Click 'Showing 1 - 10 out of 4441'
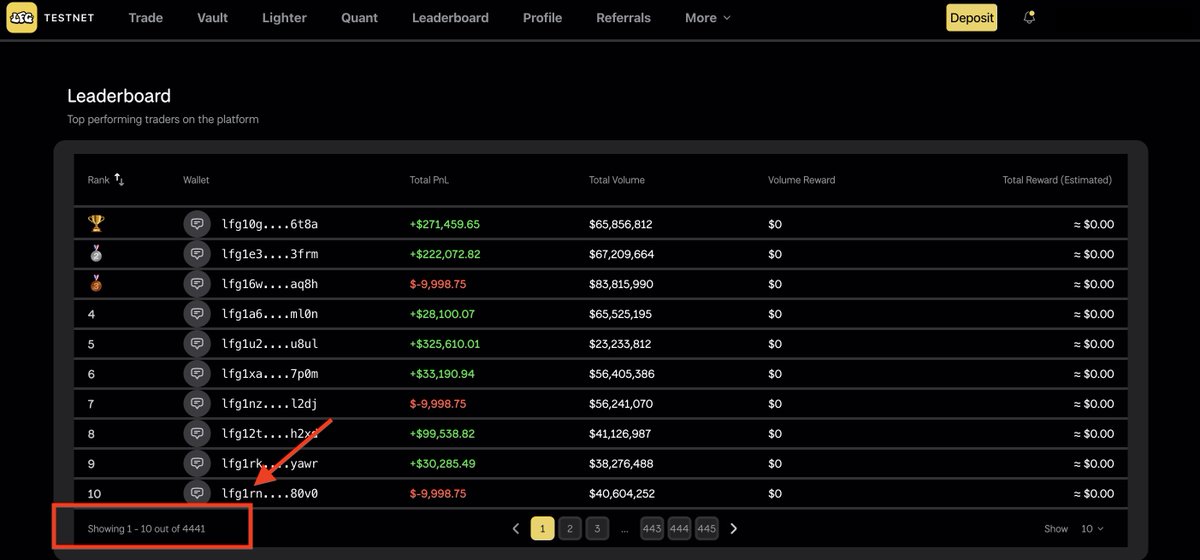The width and height of the screenshot is (1200, 560). click(147, 528)
